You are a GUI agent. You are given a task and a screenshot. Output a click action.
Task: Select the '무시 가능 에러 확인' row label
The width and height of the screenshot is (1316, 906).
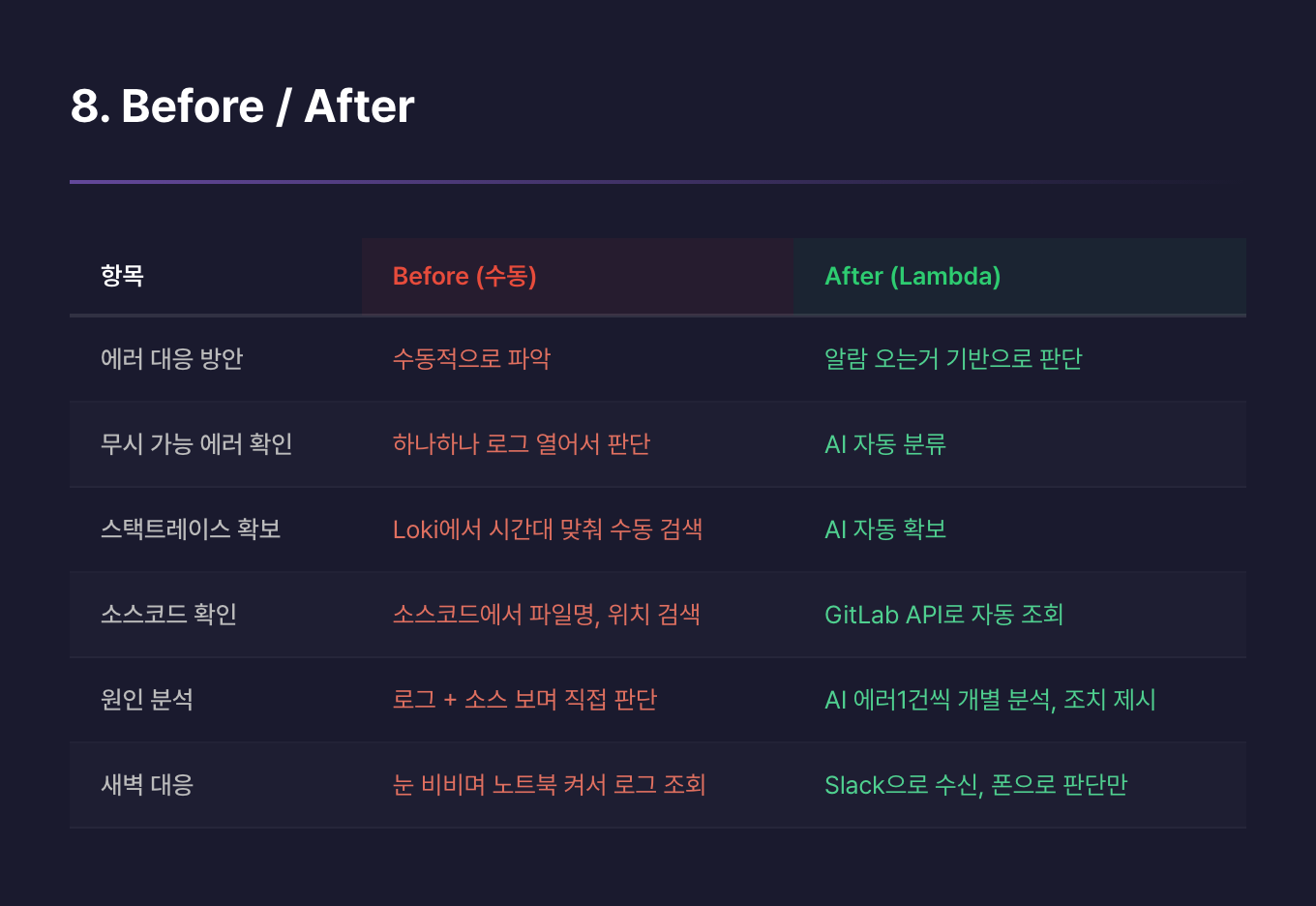196,444
